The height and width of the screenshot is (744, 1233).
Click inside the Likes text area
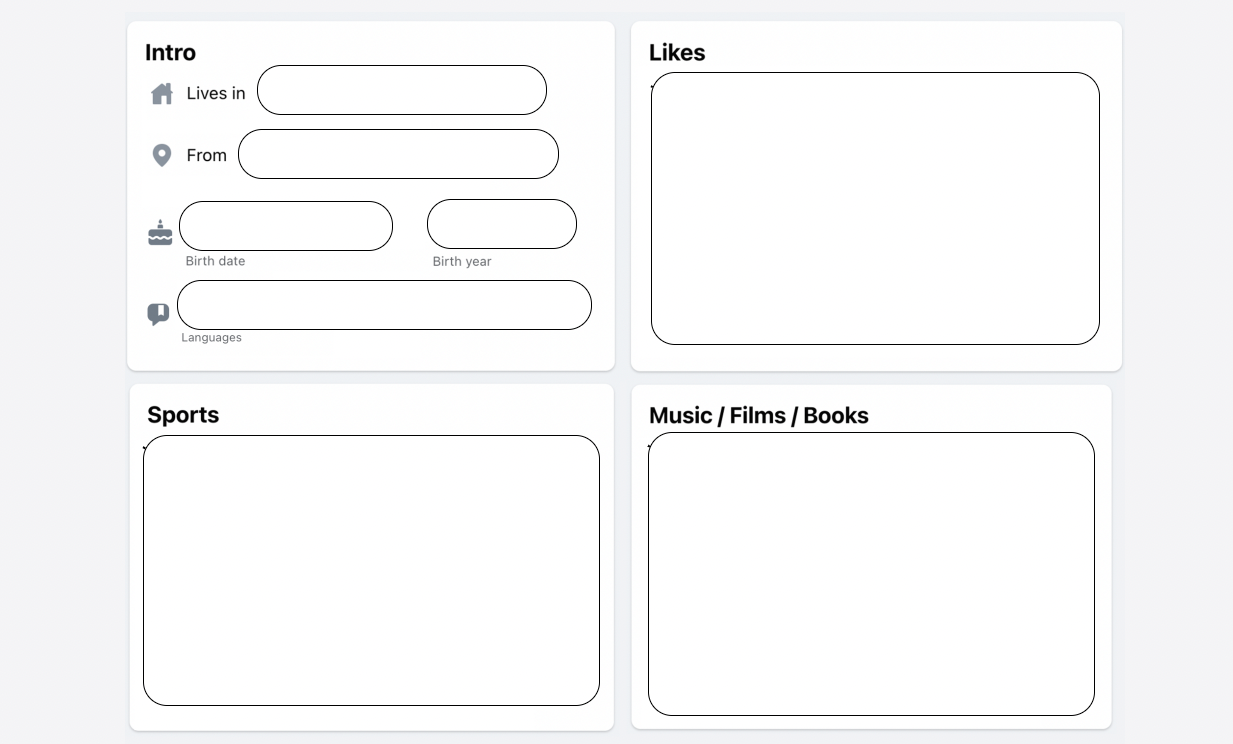click(875, 207)
